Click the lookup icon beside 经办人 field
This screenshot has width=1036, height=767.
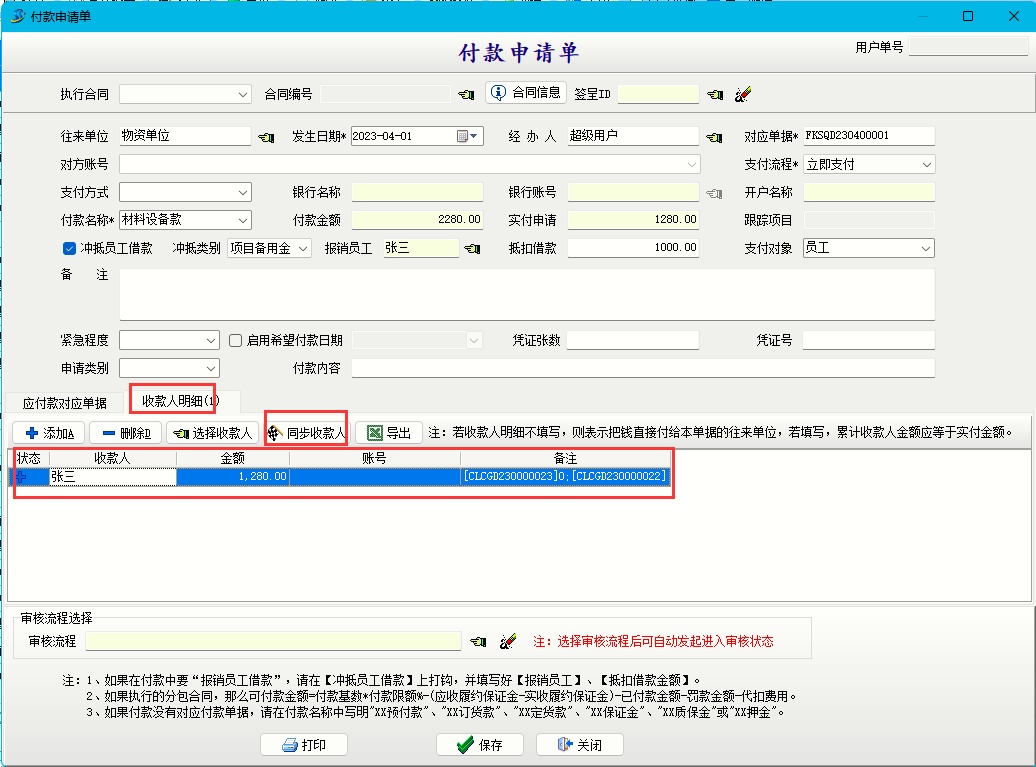click(x=713, y=137)
